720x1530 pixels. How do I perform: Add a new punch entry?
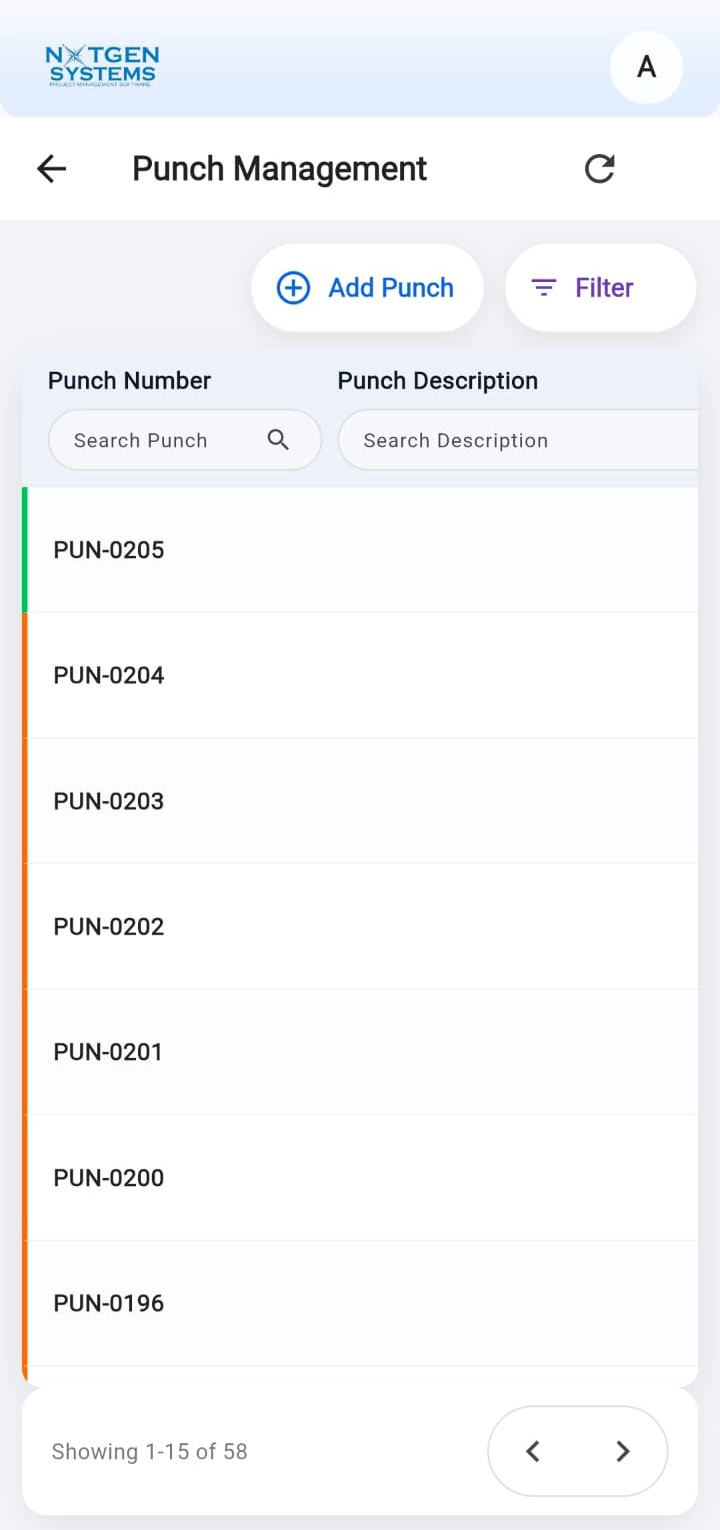tap(367, 287)
